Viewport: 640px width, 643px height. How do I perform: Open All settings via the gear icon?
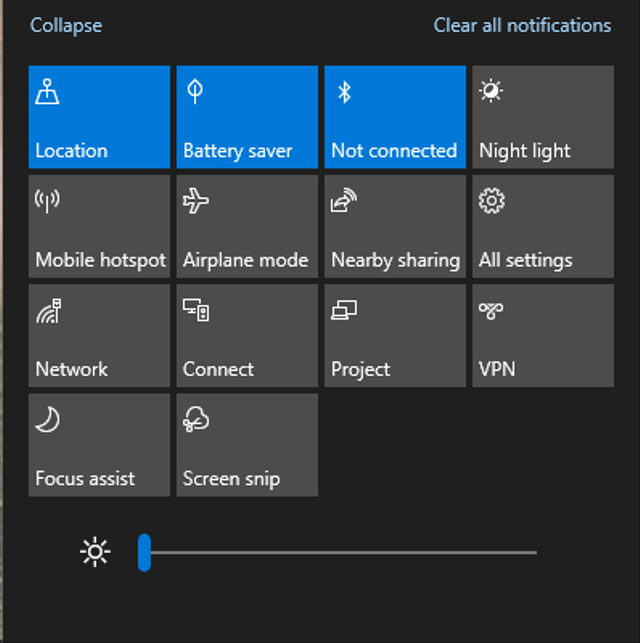point(491,201)
